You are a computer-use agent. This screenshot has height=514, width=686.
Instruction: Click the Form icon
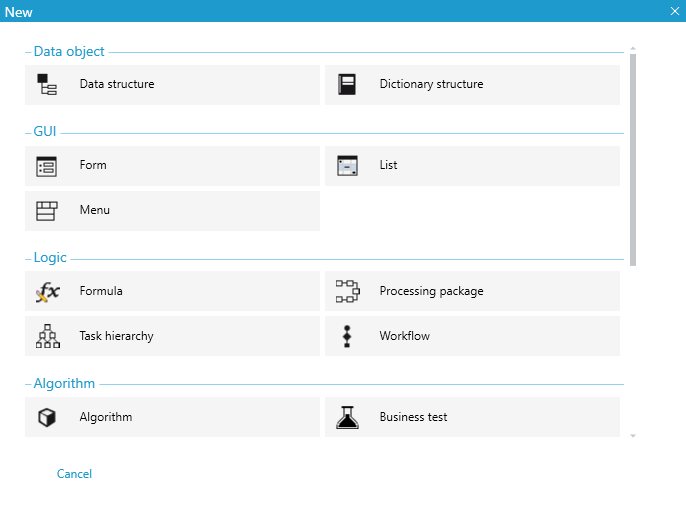coord(46,166)
